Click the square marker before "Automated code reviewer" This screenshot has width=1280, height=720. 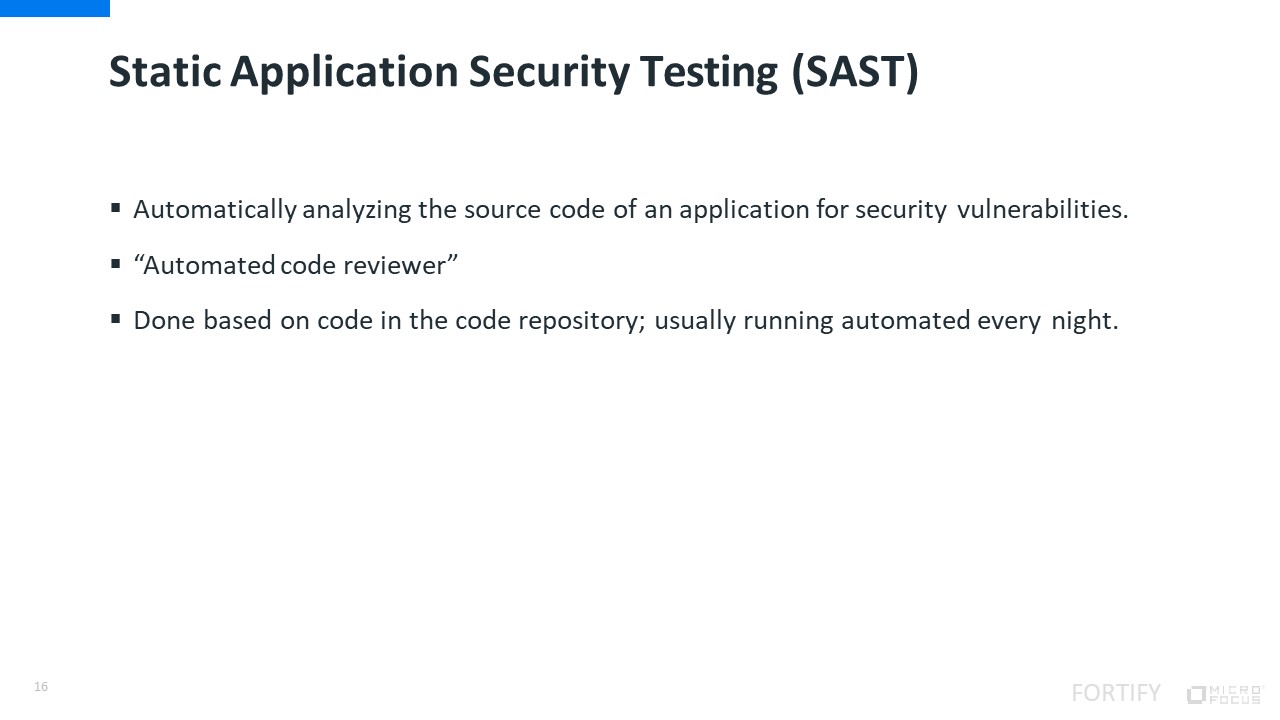[x=116, y=264]
